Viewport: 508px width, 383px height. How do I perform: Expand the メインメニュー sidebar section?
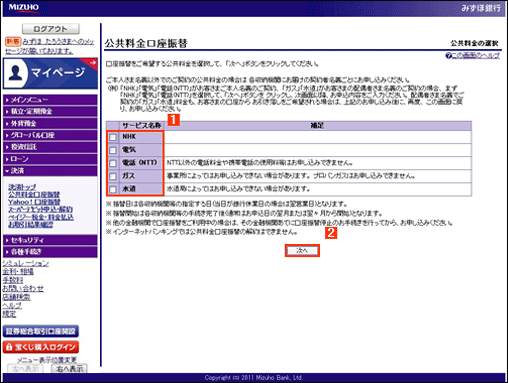(x=50, y=100)
